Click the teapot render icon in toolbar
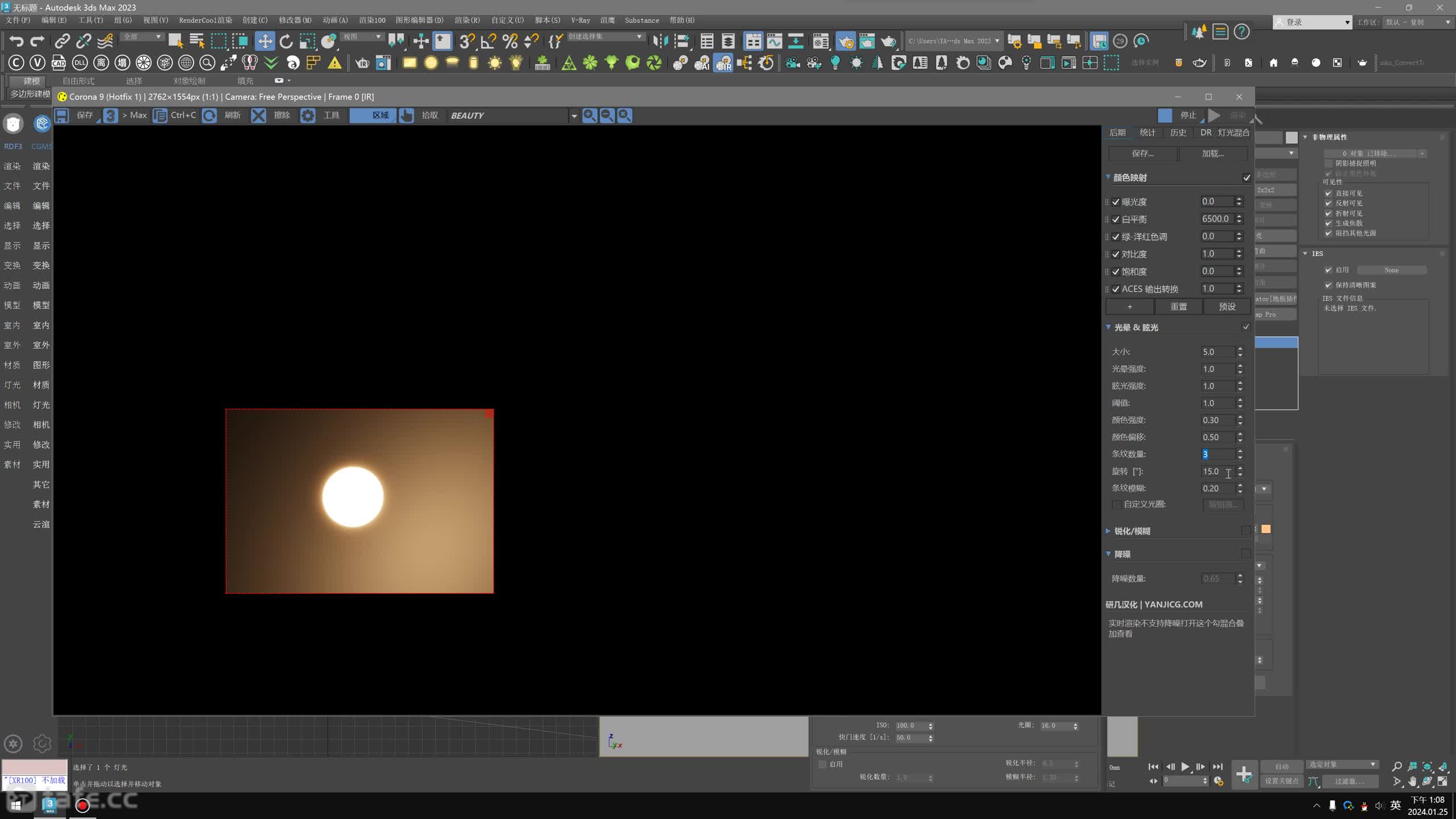The width and height of the screenshot is (1456, 819). 888,41
